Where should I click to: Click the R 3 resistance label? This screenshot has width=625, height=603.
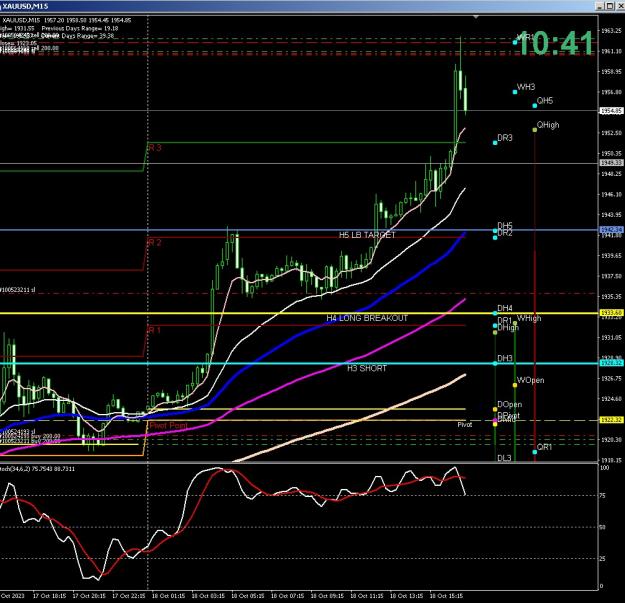click(x=155, y=148)
